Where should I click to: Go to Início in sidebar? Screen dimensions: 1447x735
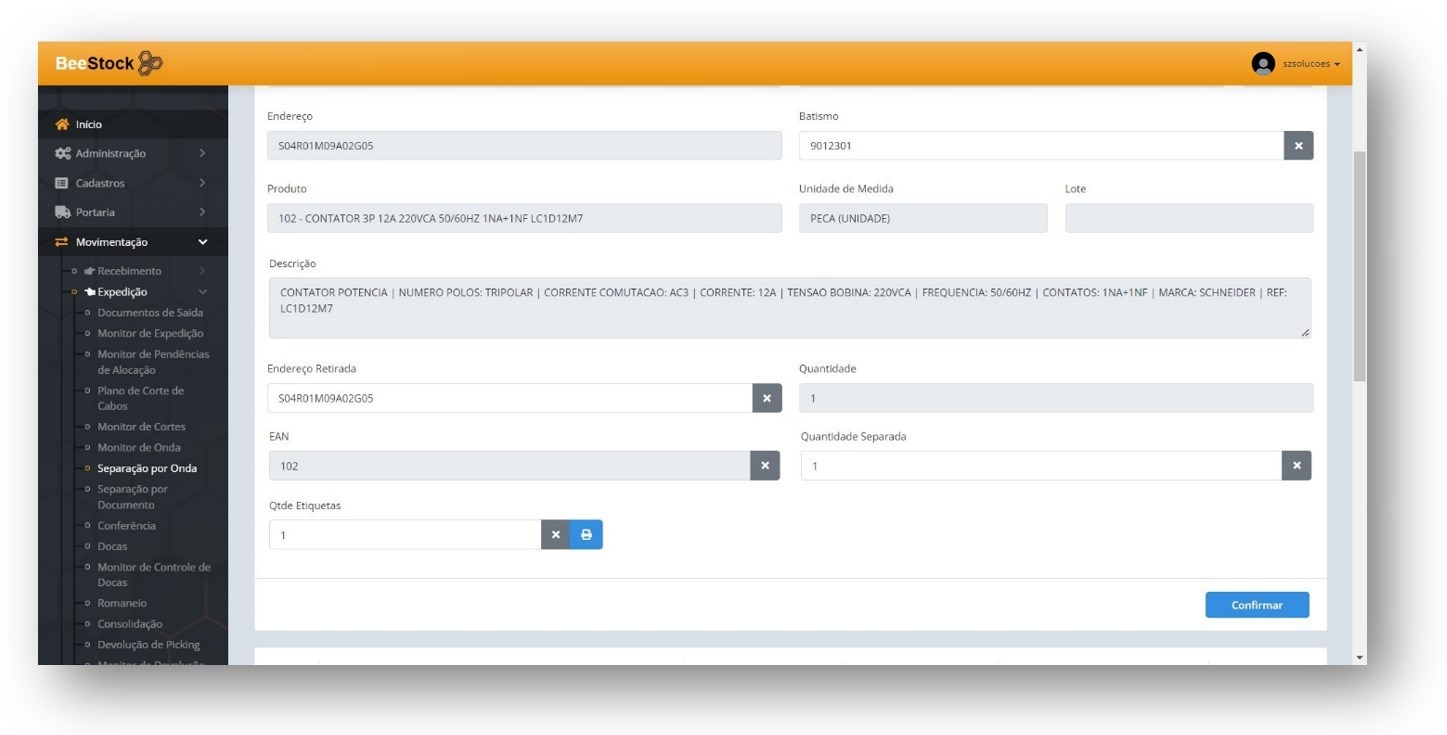coord(88,124)
